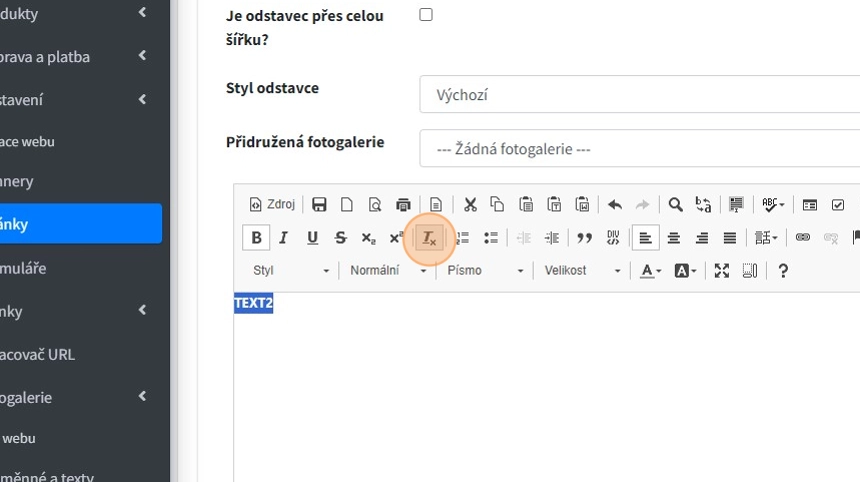Tick the 'Je odstavec přes celou šířku?' checkbox
Viewport: 860px width, 482px height.
coord(426,15)
